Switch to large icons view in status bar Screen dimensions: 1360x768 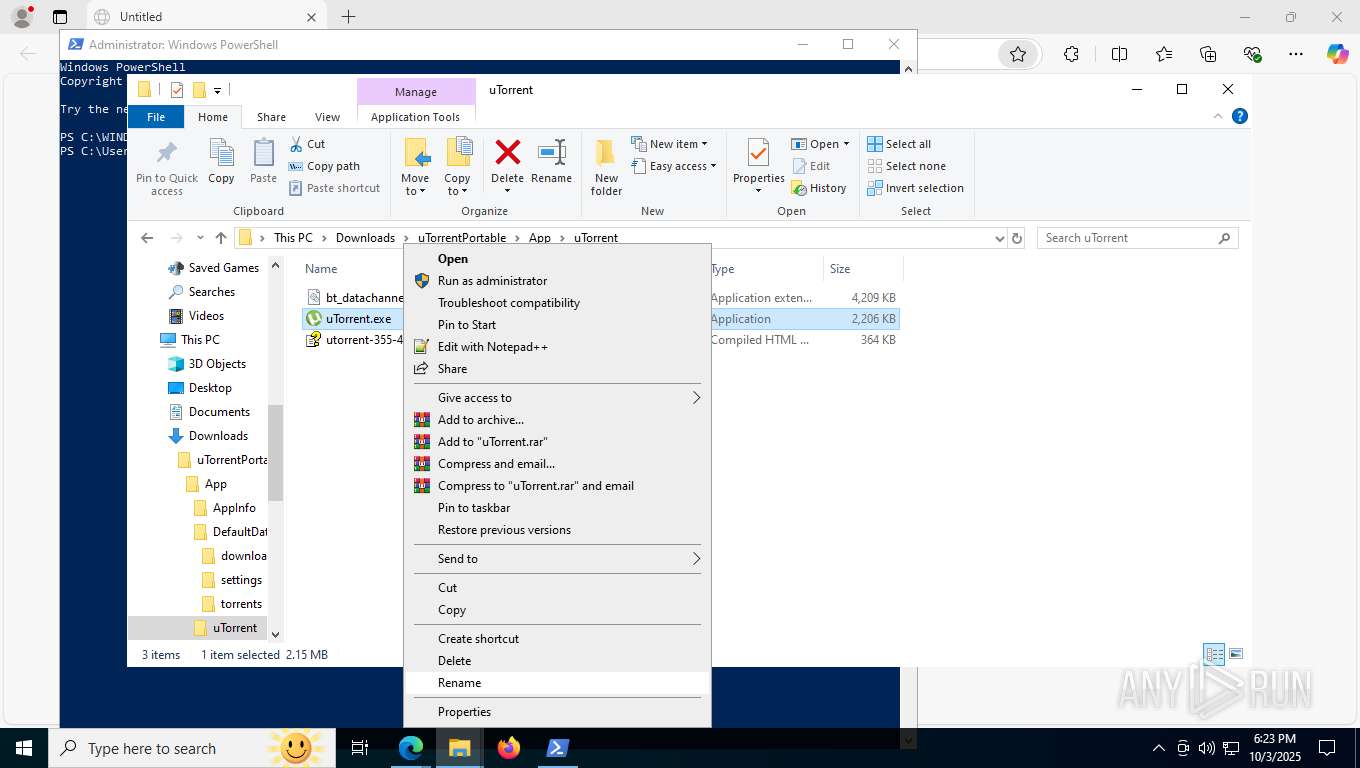click(x=1236, y=654)
